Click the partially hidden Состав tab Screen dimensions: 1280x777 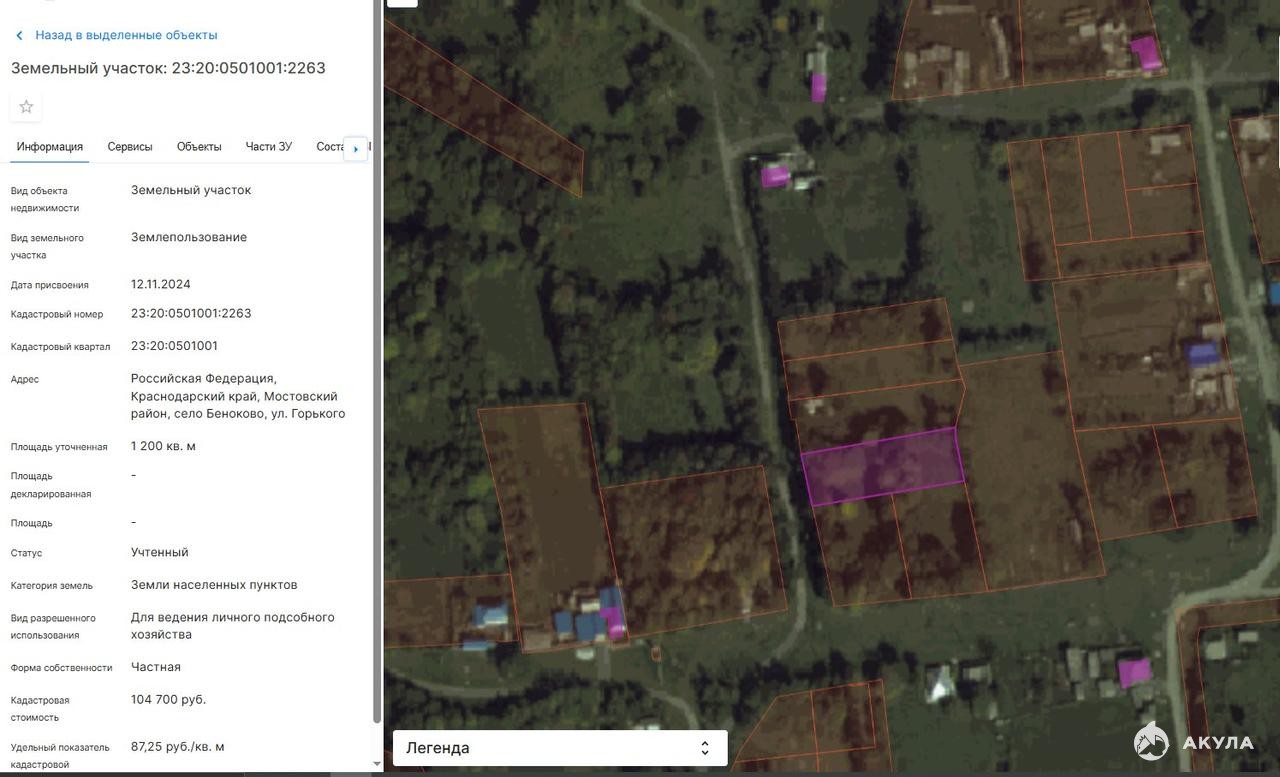point(329,147)
